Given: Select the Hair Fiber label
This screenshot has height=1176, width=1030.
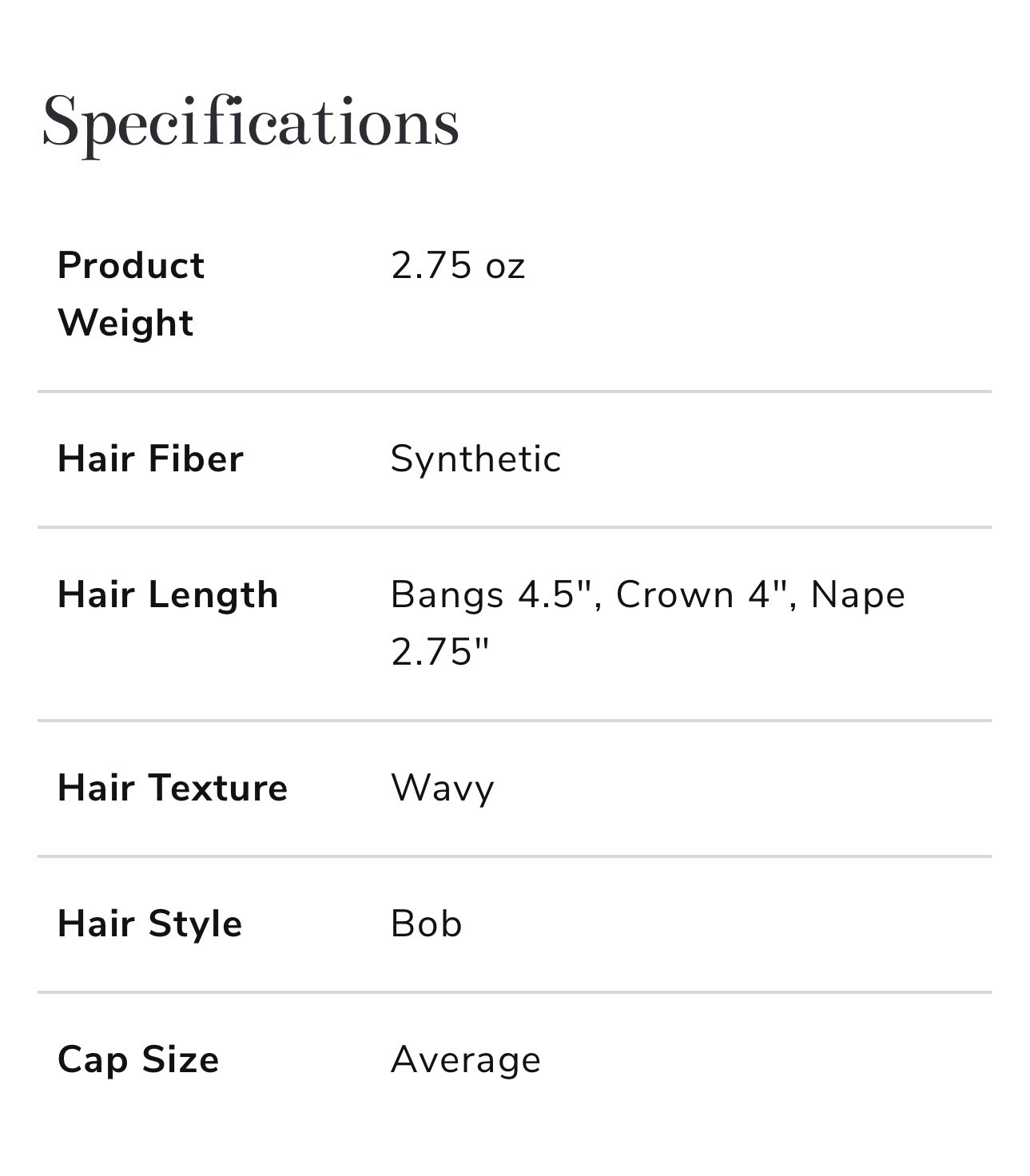Looking at the screenshot, I should click(150, 459).
